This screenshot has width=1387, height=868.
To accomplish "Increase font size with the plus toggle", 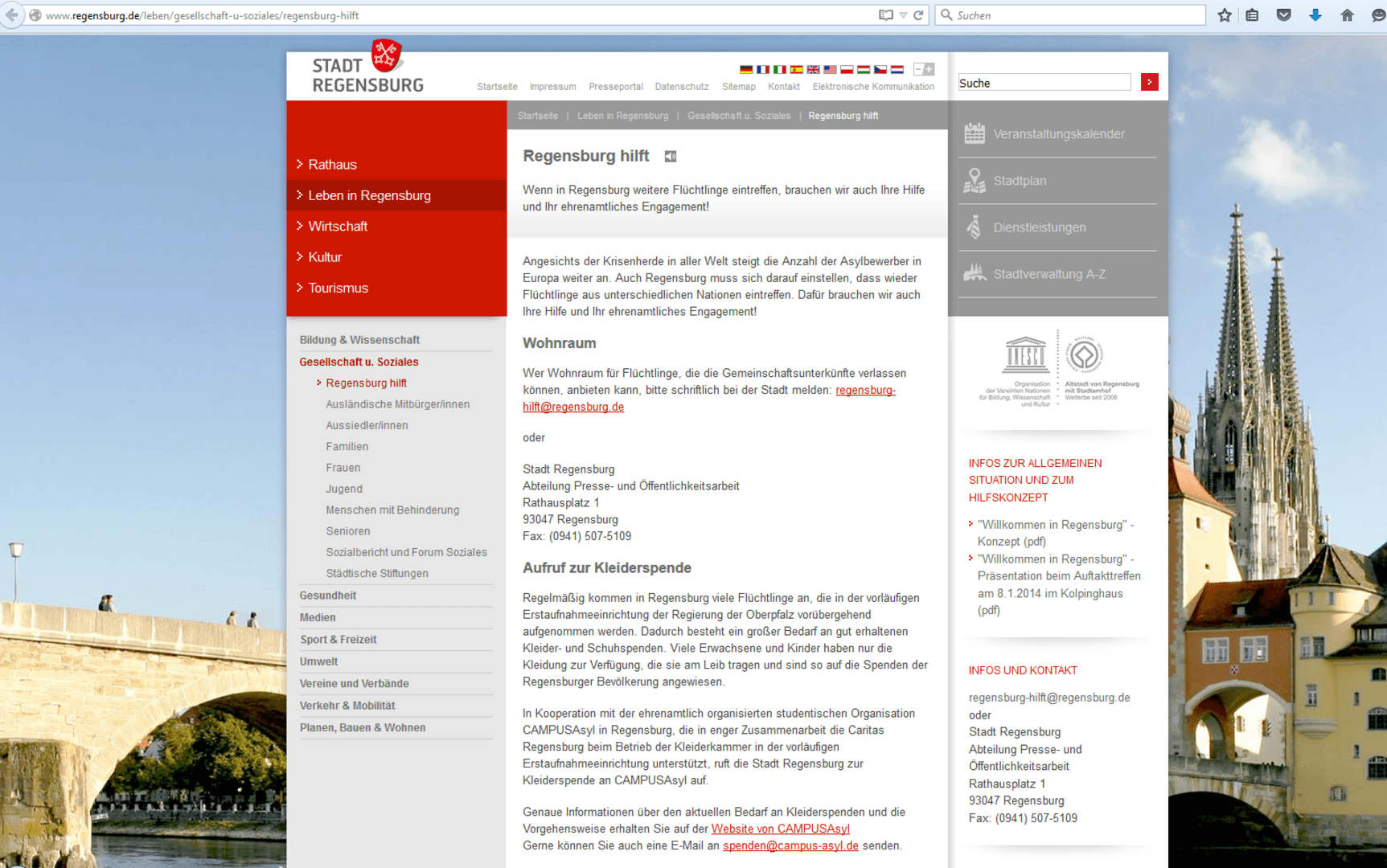I will [929, 70].
